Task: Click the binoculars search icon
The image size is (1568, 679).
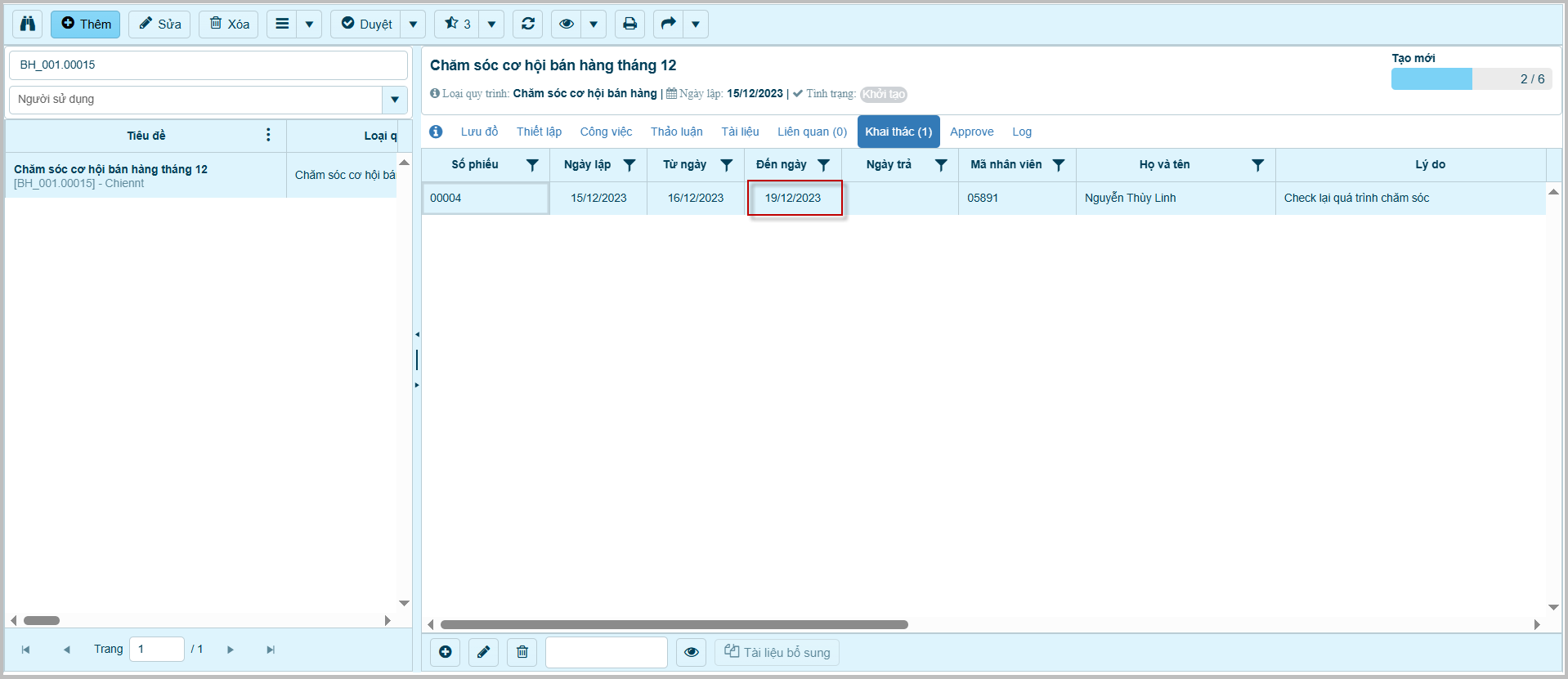Action: tap(28, 24)
